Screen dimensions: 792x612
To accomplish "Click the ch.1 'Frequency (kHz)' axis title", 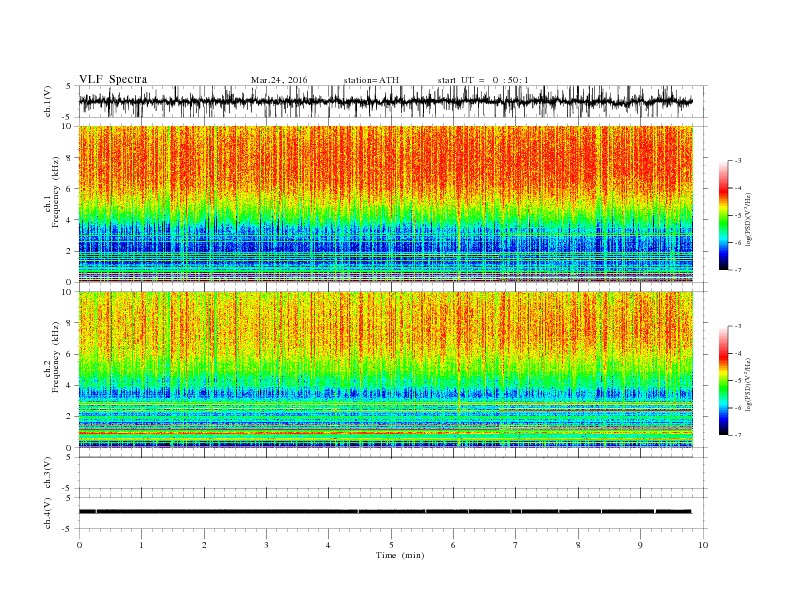I will click(56, 192).
